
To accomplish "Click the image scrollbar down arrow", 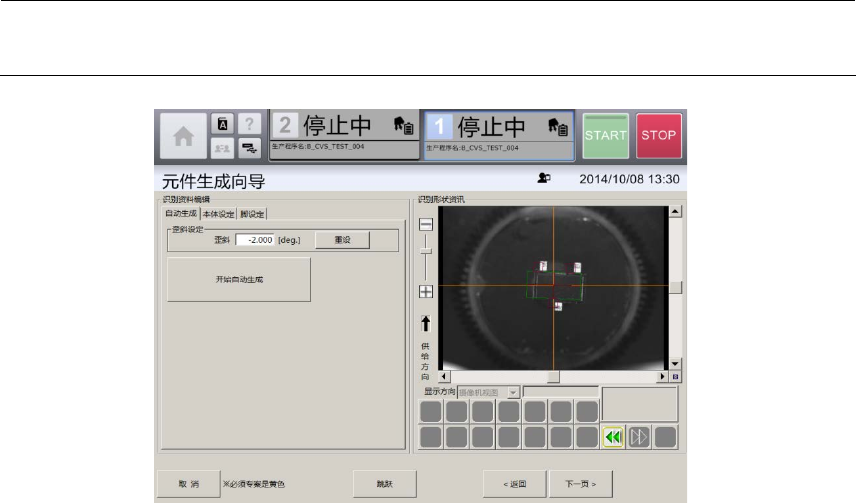I will click(x=675, y=363).
